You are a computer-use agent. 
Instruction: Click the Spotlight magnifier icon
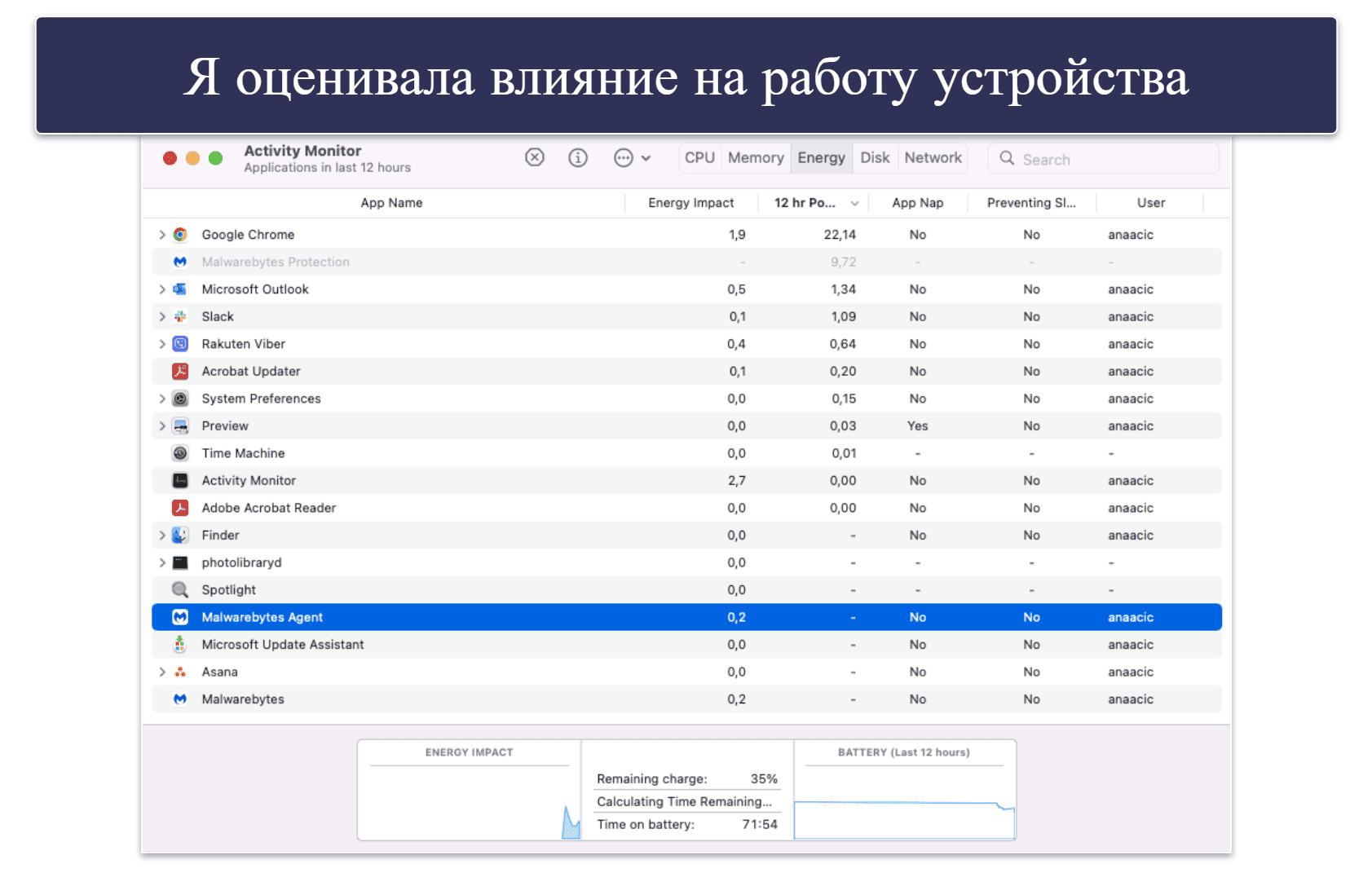click(180, 590)
